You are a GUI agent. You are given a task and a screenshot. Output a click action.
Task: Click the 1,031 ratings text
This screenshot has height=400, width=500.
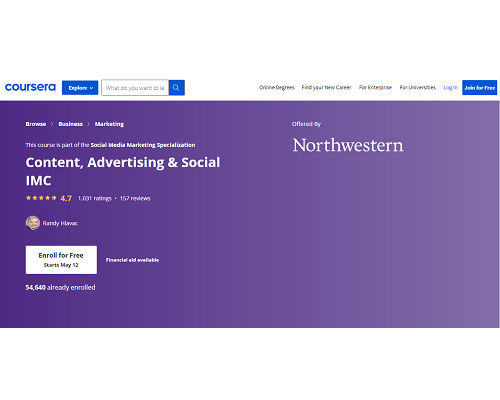(95, 198)
